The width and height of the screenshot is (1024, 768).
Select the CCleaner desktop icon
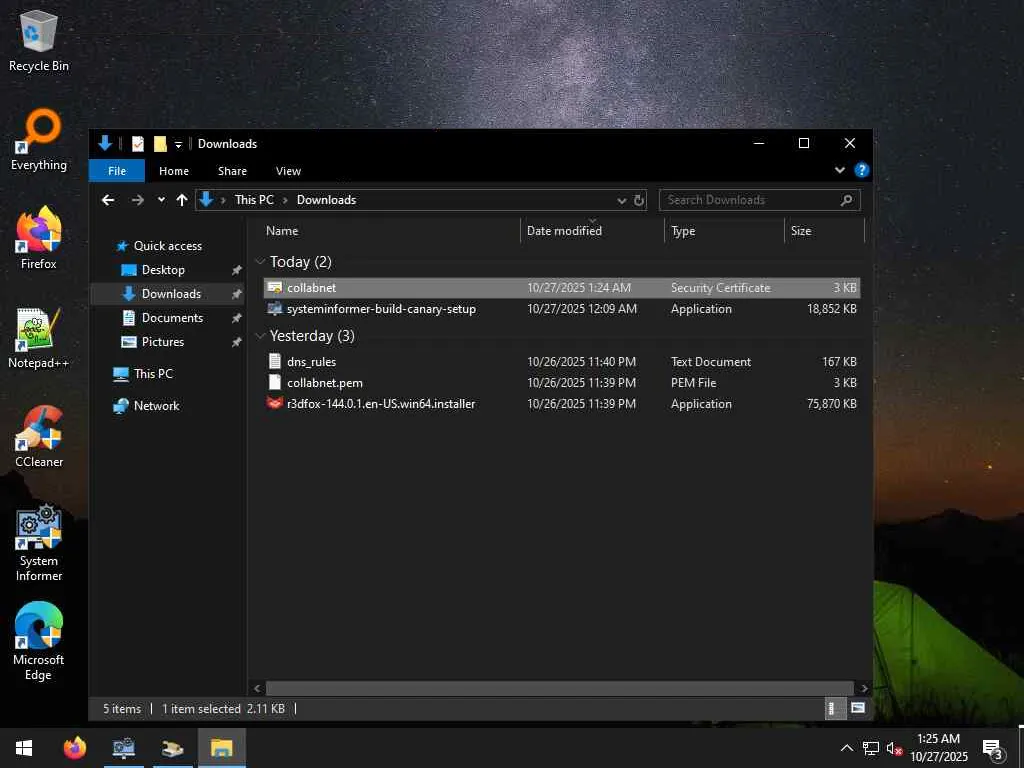(x=39, y=430)
